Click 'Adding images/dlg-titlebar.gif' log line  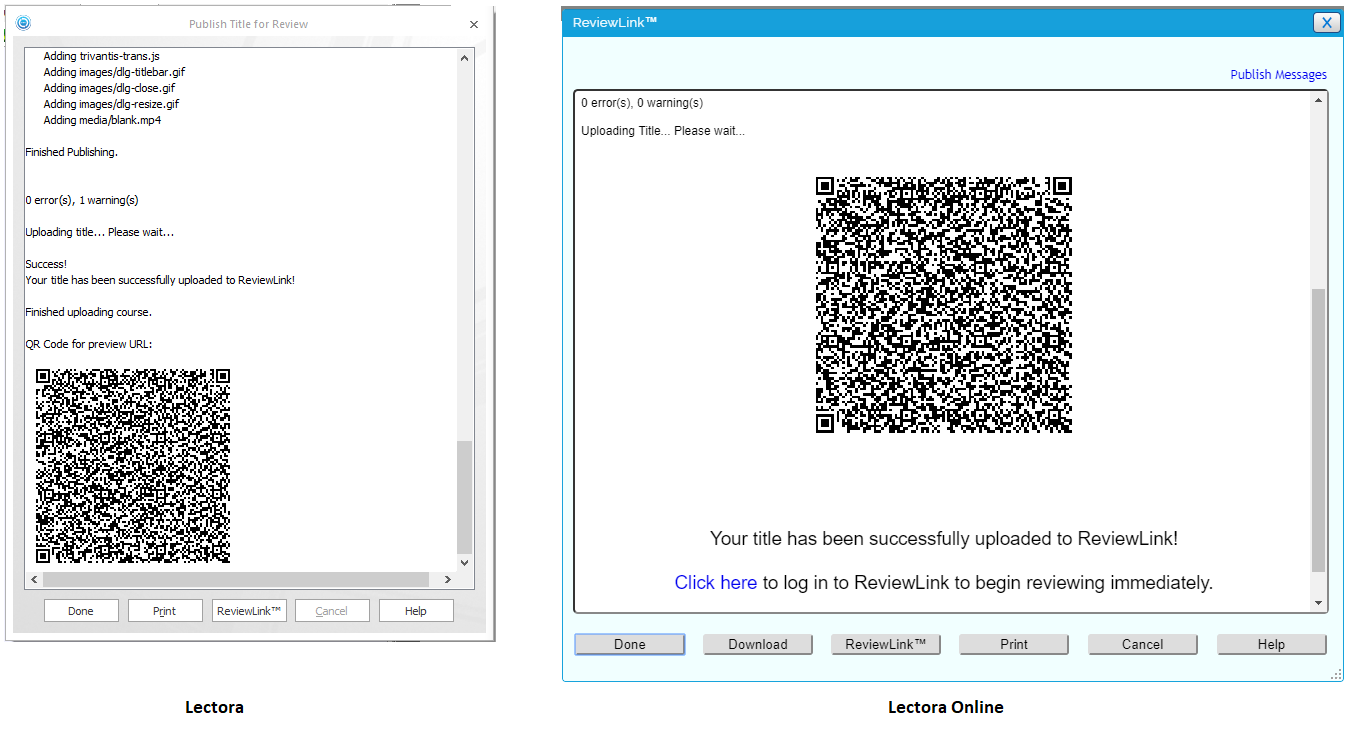114,73
